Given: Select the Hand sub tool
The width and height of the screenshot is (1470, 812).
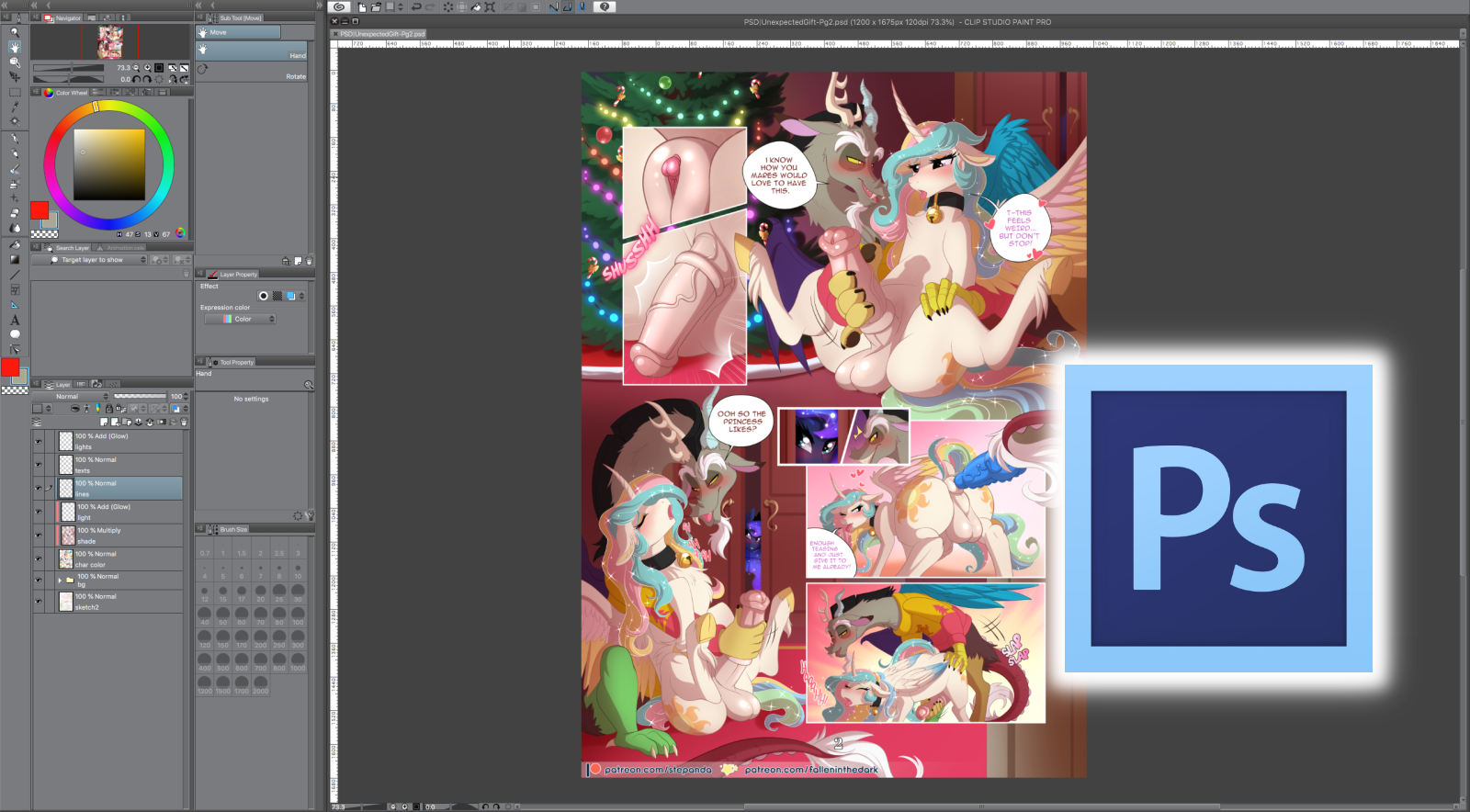Looking at the screenshot, I should [252, 51].
